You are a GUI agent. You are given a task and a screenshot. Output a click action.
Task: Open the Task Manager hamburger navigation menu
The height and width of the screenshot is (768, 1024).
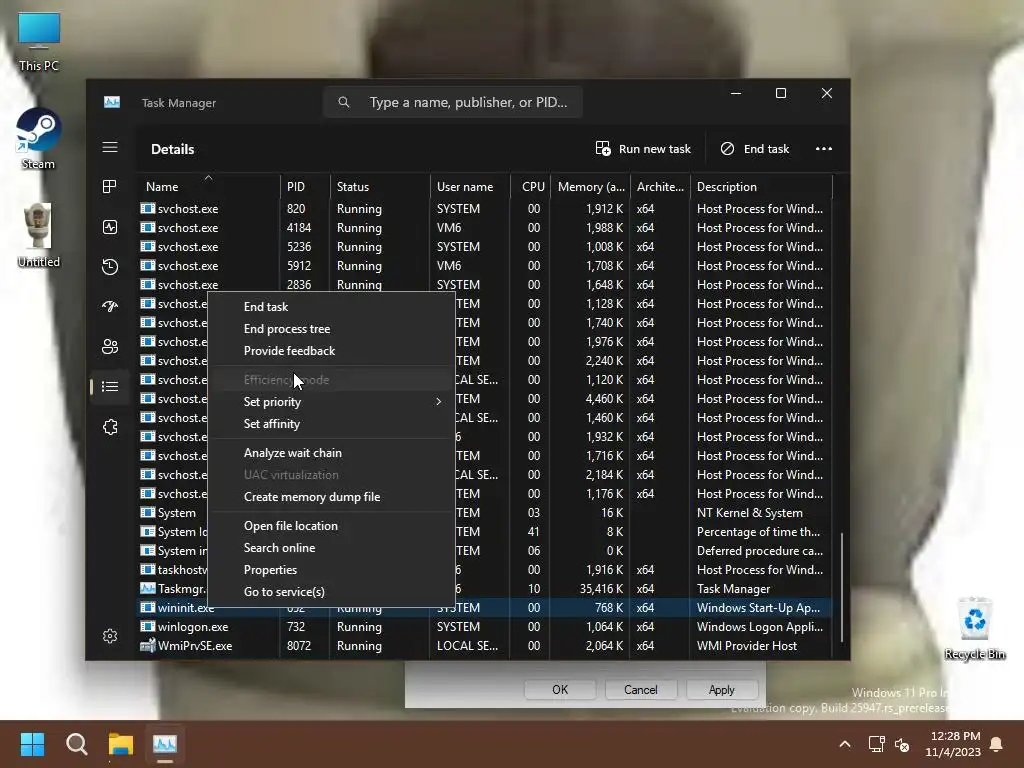110,148
